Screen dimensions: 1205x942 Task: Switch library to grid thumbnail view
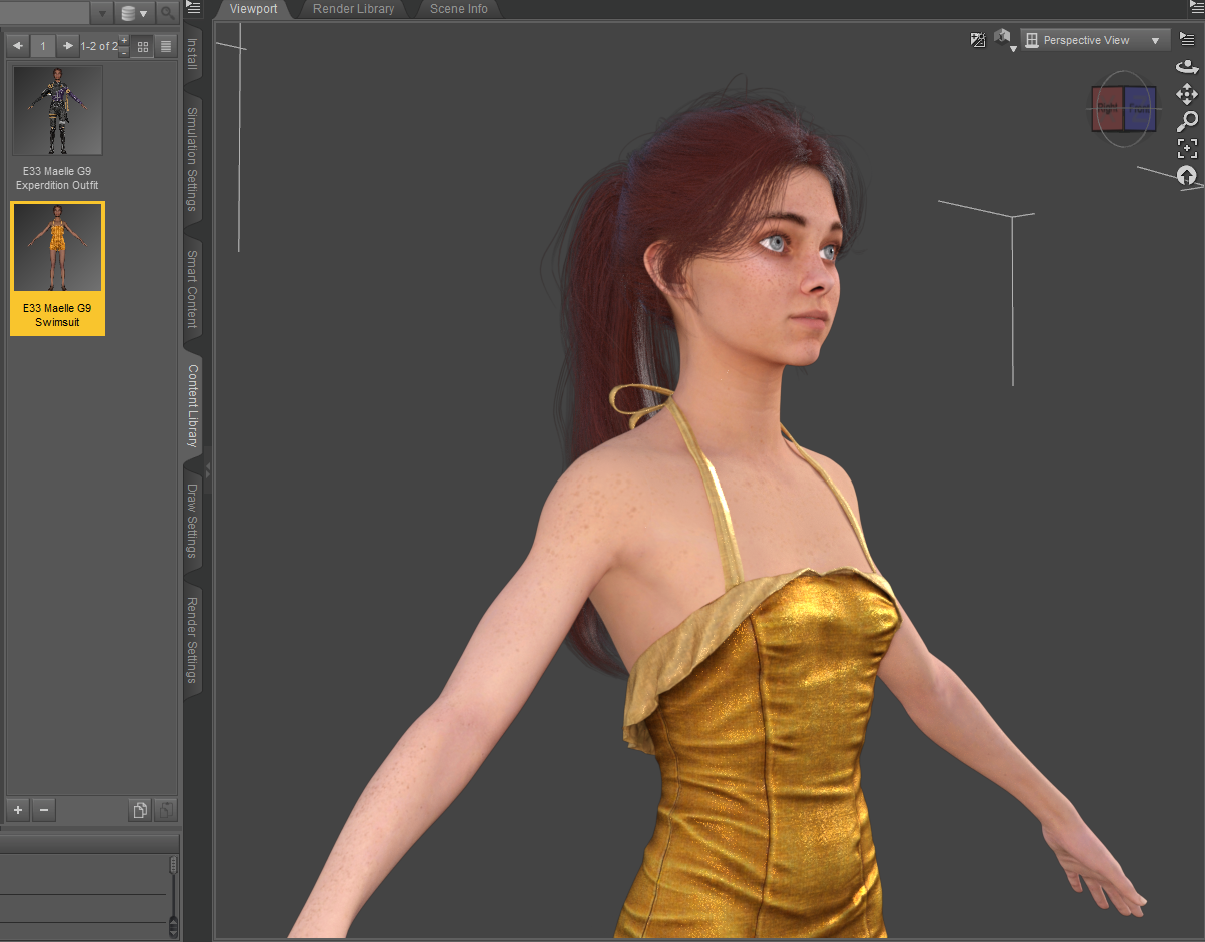tap(143, 46)
